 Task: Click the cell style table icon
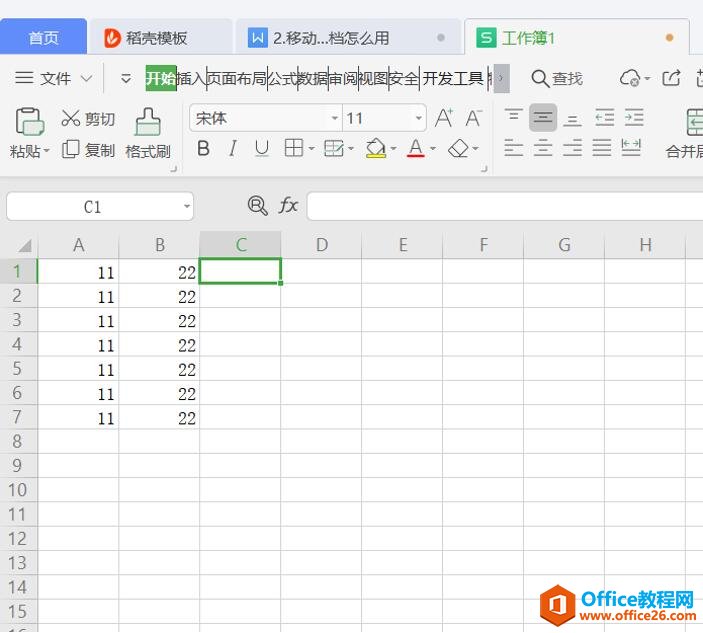334,148
